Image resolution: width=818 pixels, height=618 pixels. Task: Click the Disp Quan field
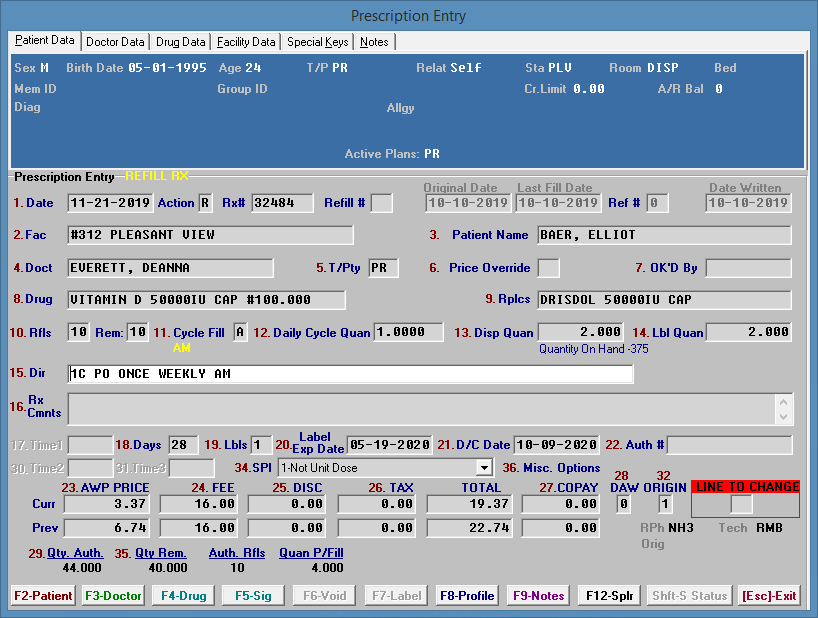tap(582, 332)
